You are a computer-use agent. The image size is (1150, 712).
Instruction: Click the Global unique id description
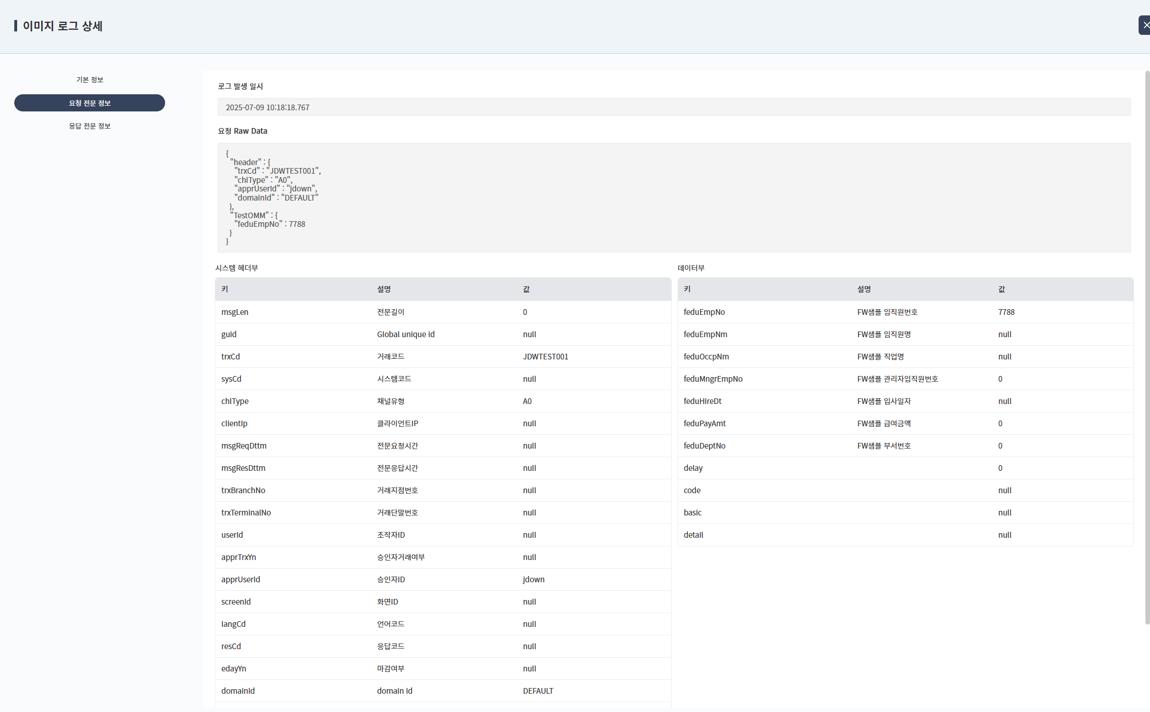point(406,334)
